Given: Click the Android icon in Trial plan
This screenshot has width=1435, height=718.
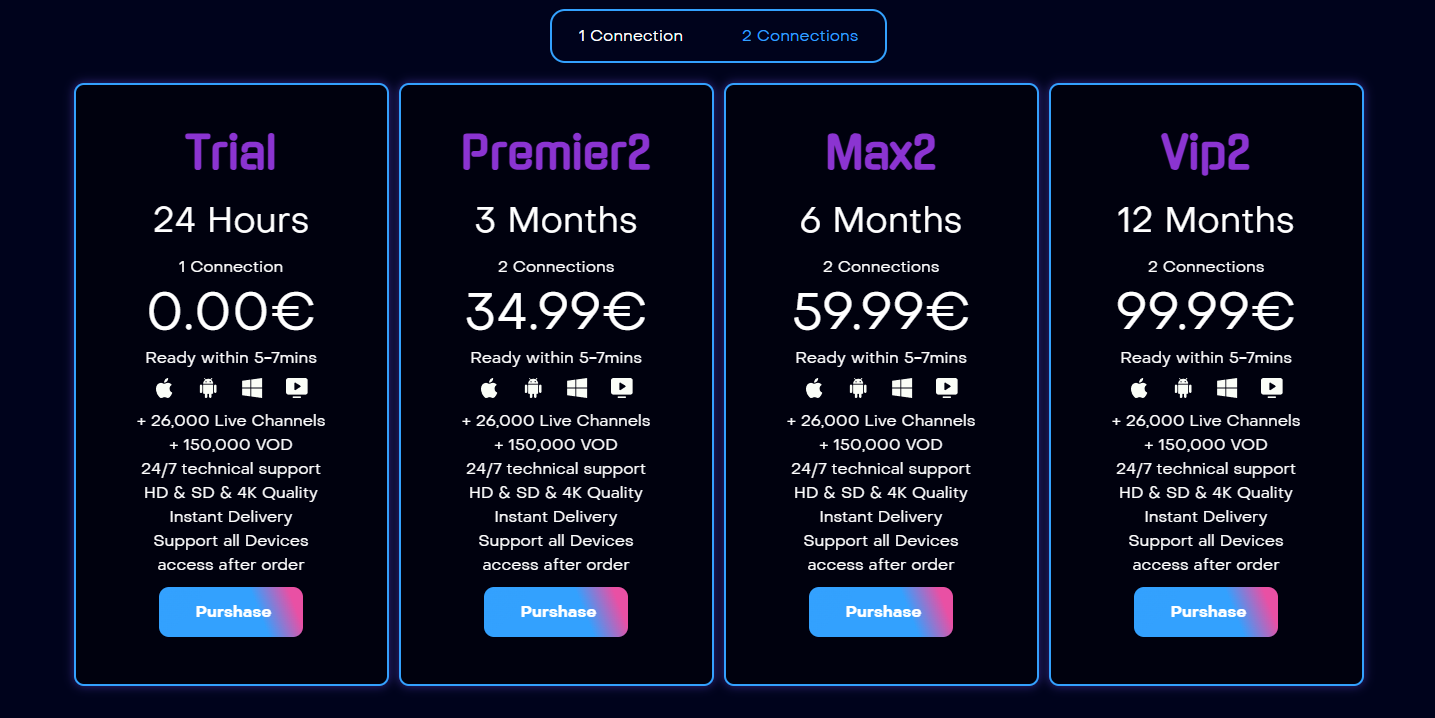Looking at the screenshot, I should (208, 387).
